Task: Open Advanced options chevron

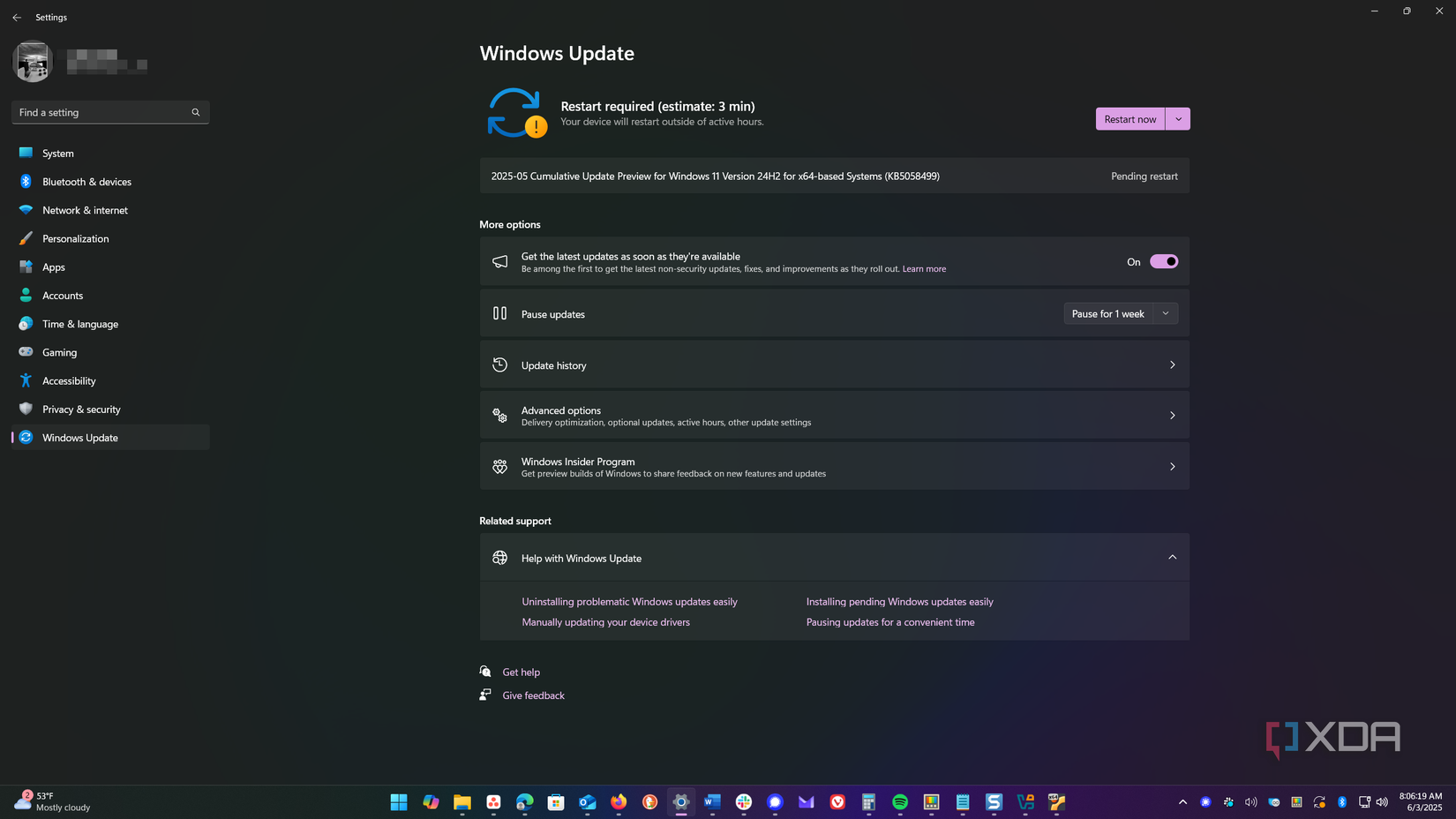Action: (1173, 416)
